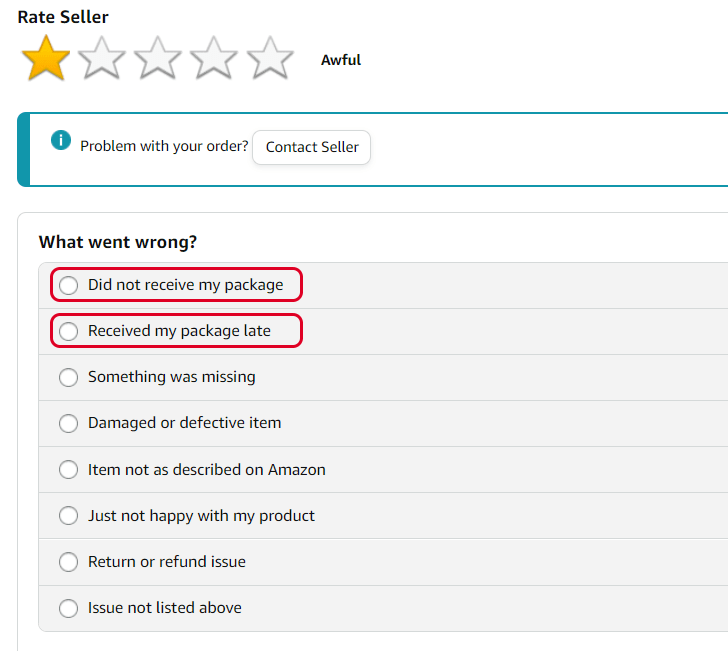Pick 'Item not as described on Amazon' radio

(68, 470)
